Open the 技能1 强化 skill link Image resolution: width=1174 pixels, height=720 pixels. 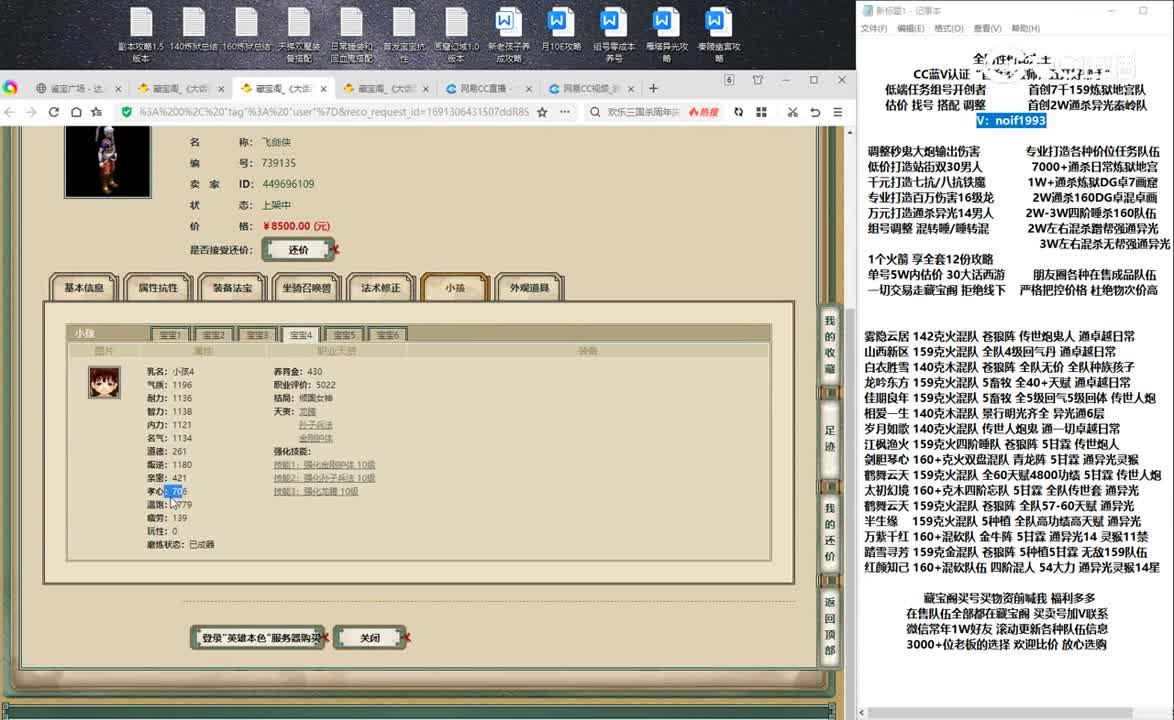(x=324, y=465)
